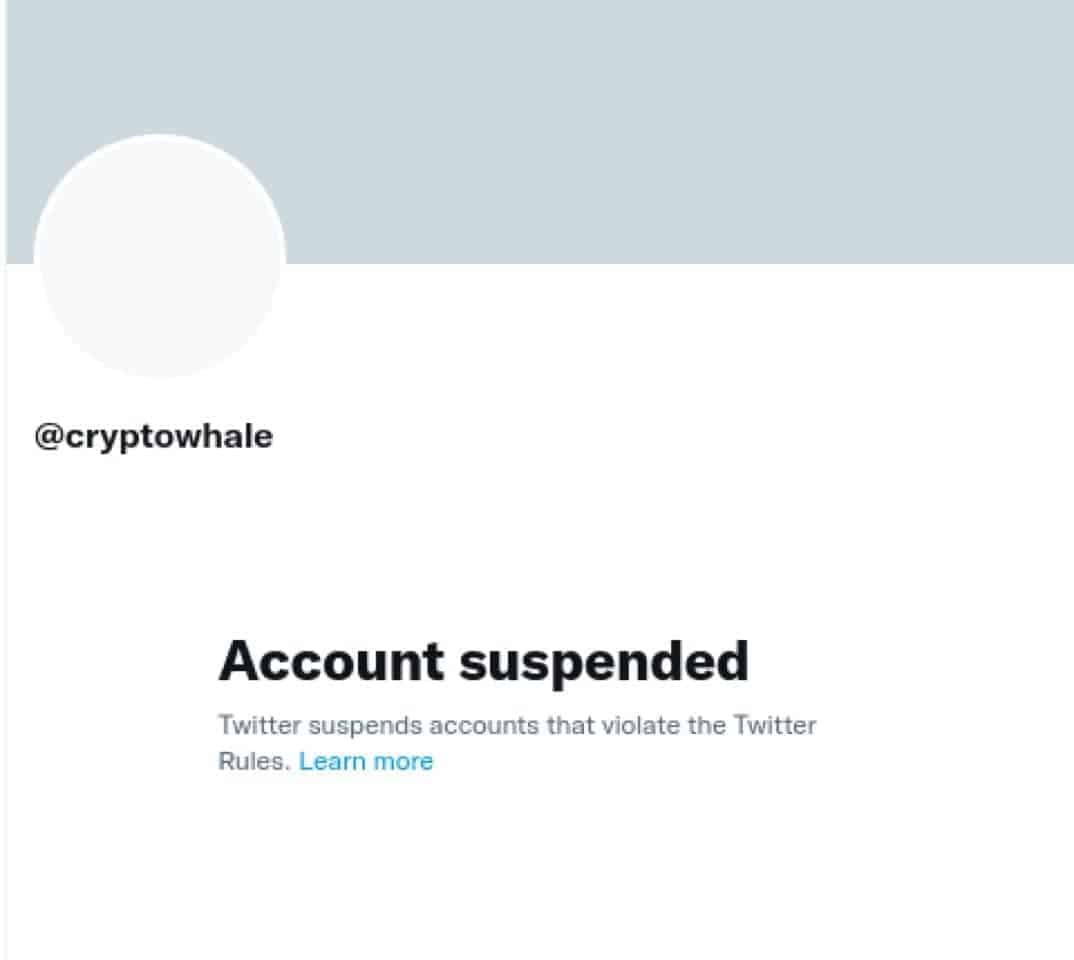Click the "Learn" word of the blue link

332,762
